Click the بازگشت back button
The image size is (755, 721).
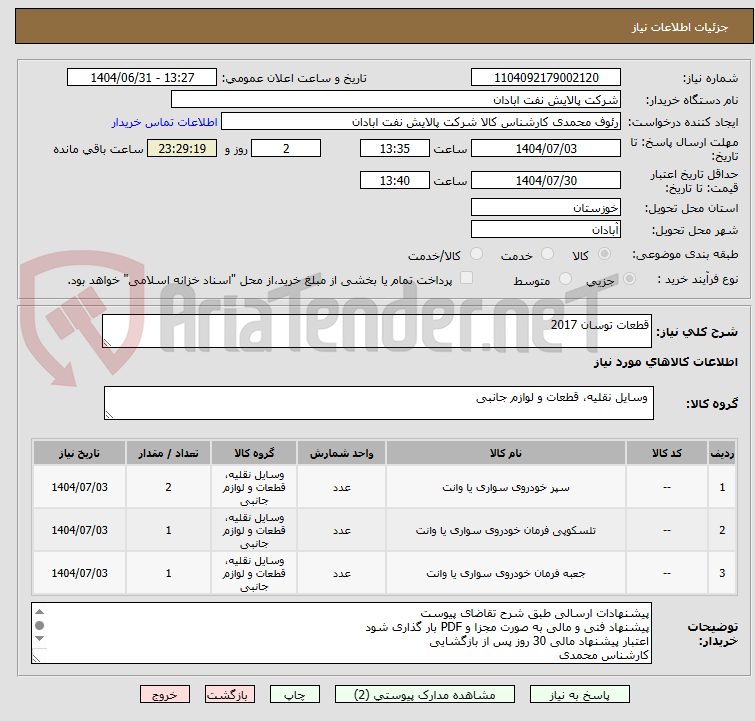tap(229, 695)
